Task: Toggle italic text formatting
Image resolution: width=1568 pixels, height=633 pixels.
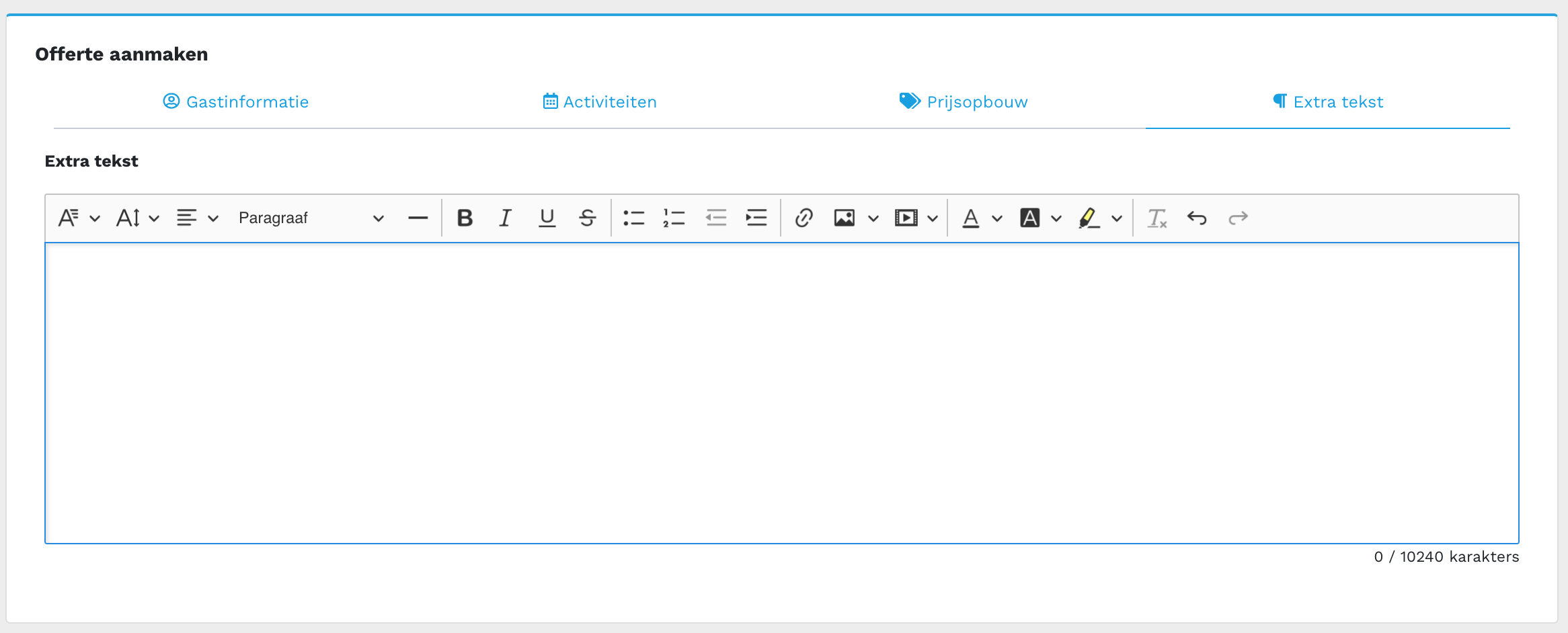Action: click(x=505, y=218)
